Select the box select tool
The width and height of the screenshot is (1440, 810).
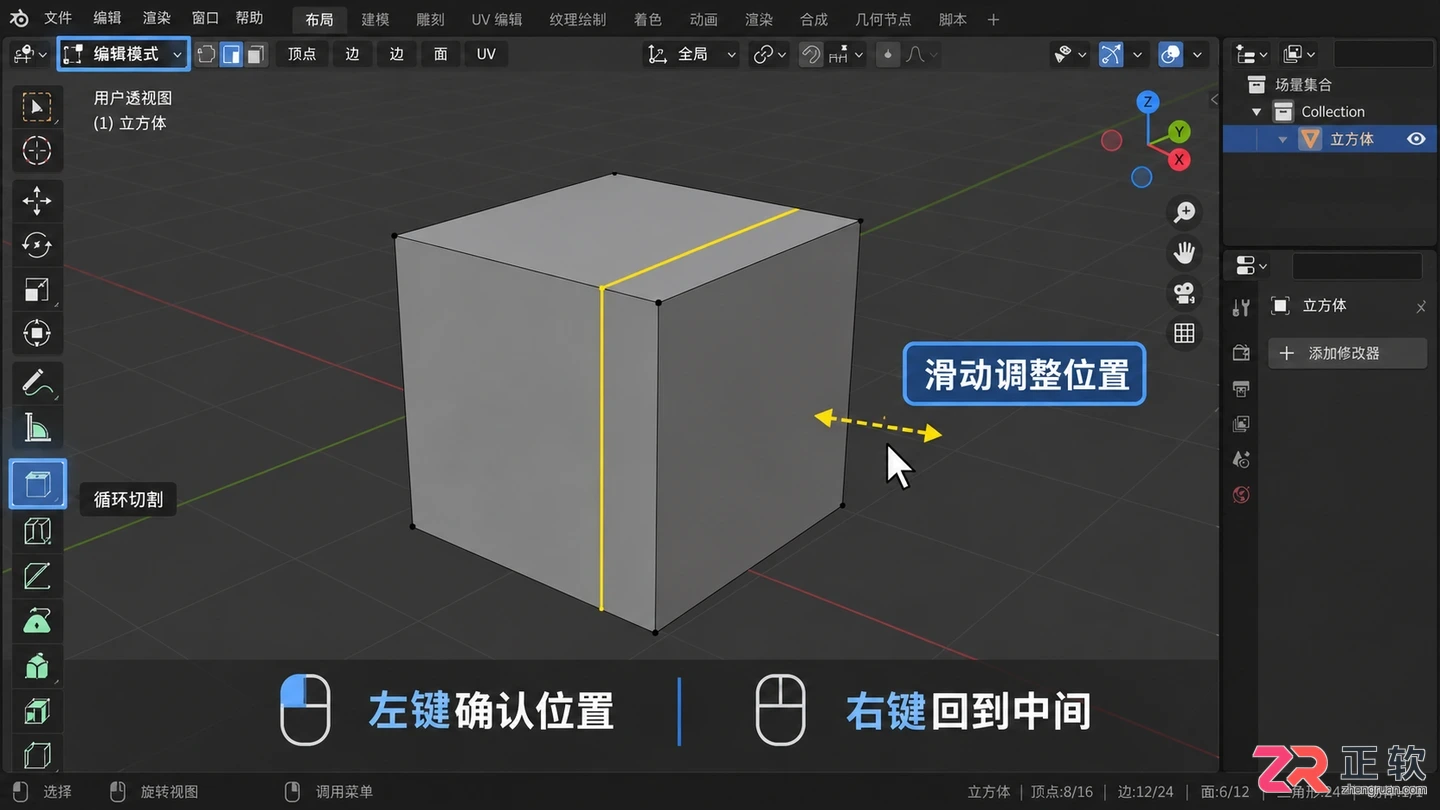[37, 107]
